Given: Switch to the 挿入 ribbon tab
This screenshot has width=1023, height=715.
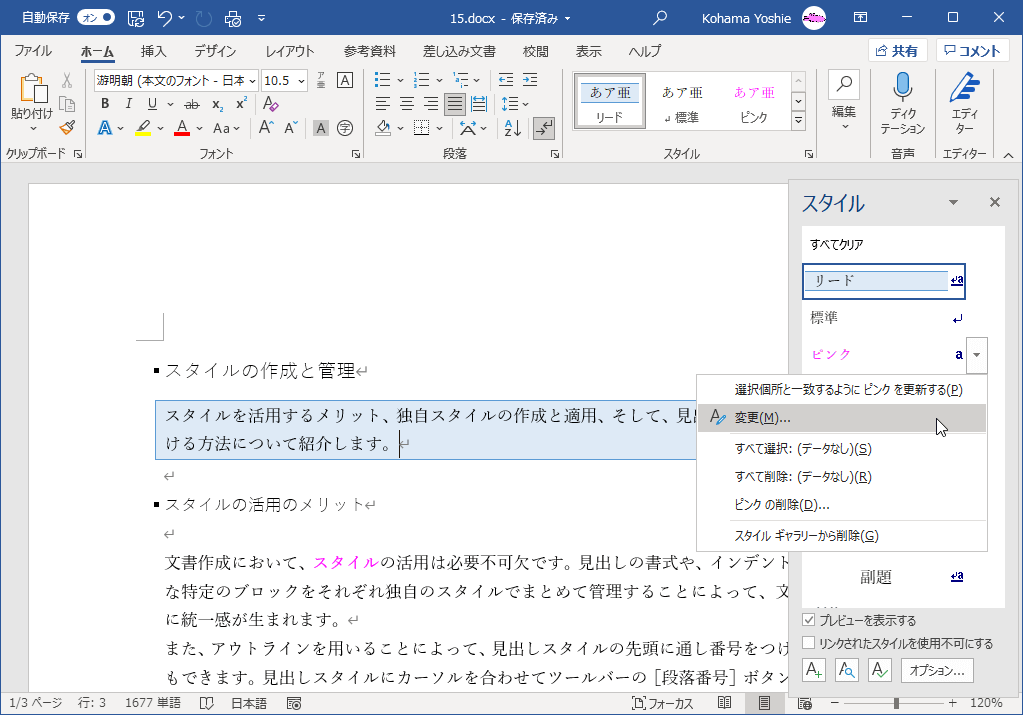Looking at the screenshot, I should pos(153,51).
